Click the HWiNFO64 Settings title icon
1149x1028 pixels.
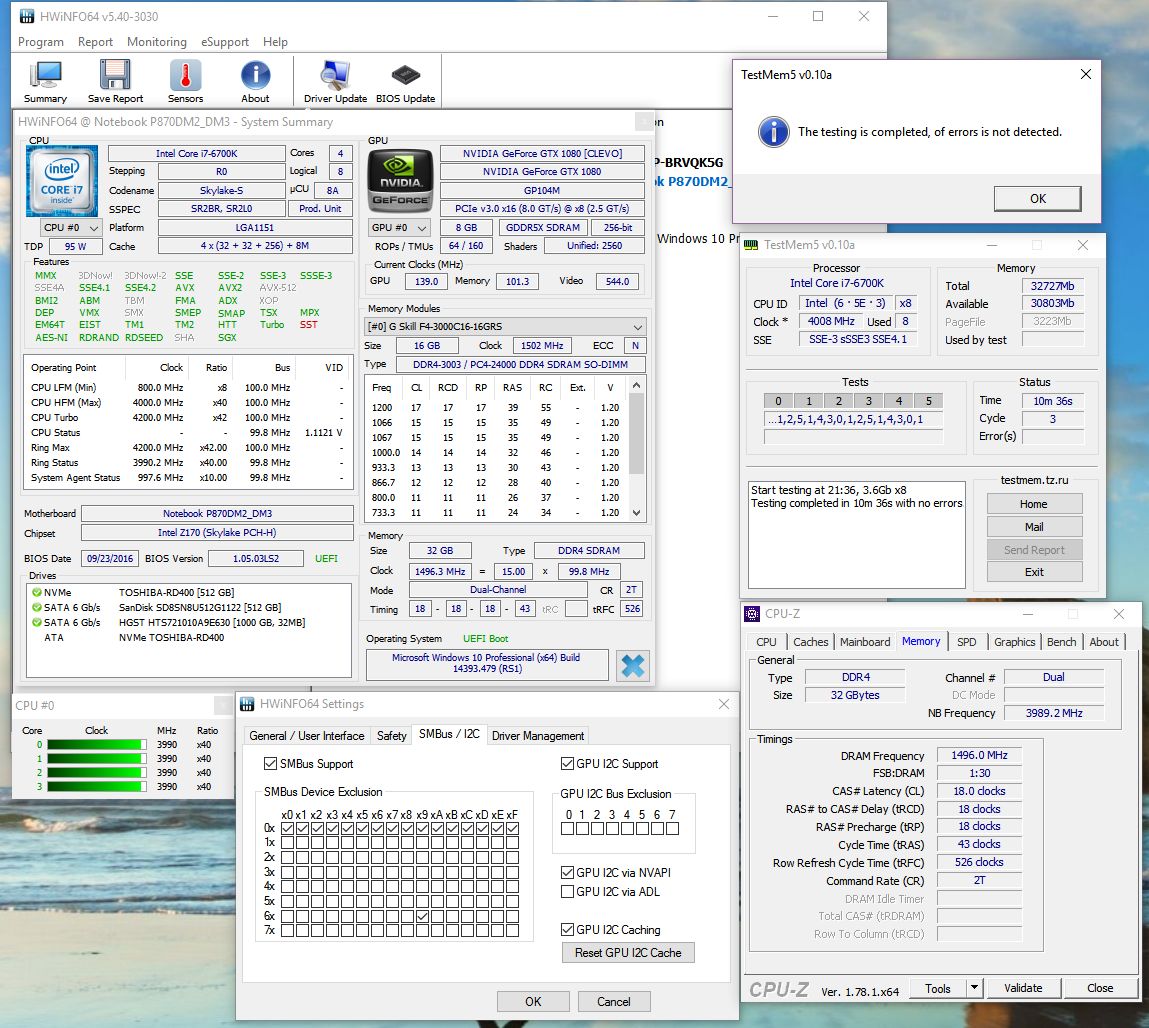247,704
